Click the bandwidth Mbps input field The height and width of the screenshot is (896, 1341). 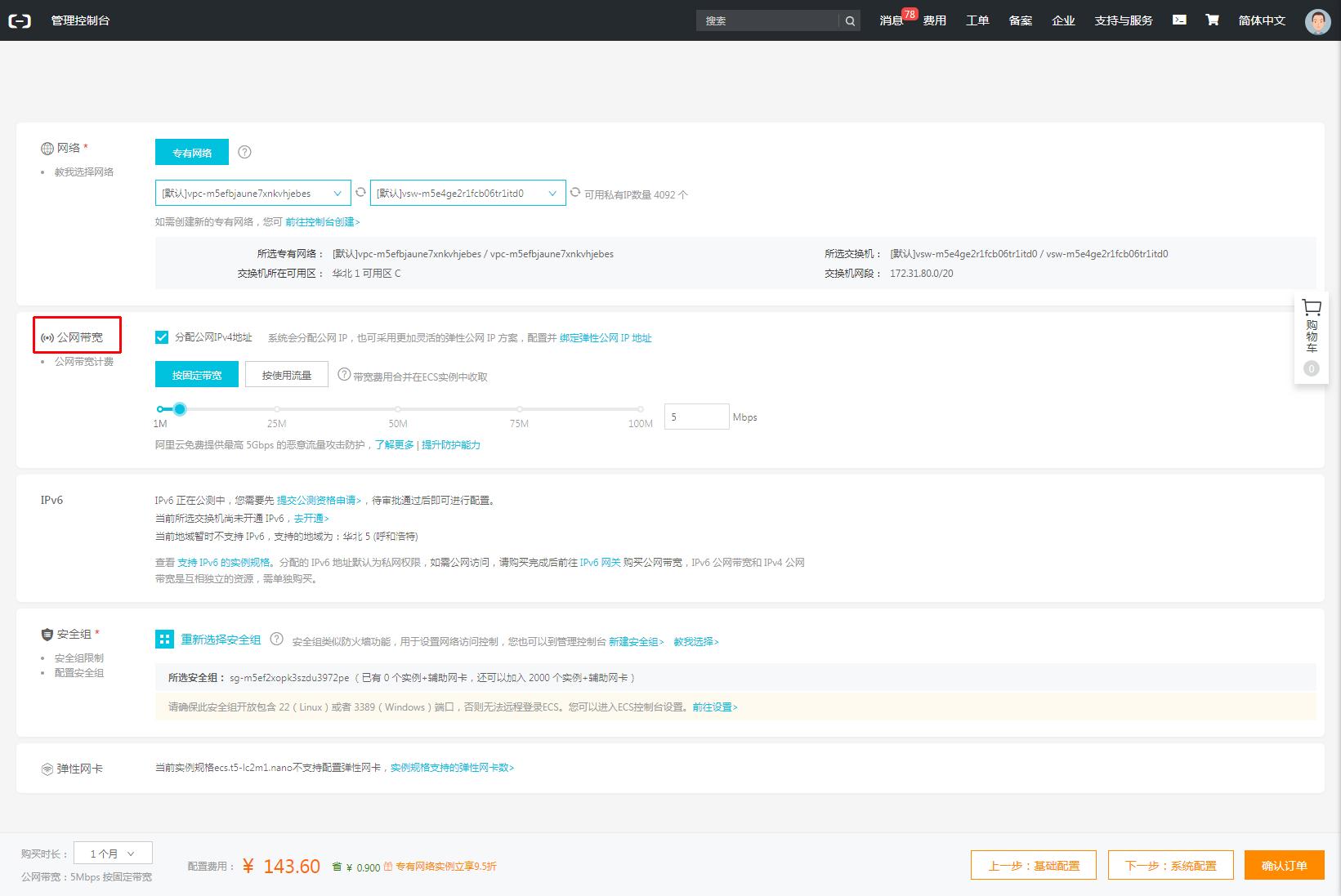click(x=696, y=417)
